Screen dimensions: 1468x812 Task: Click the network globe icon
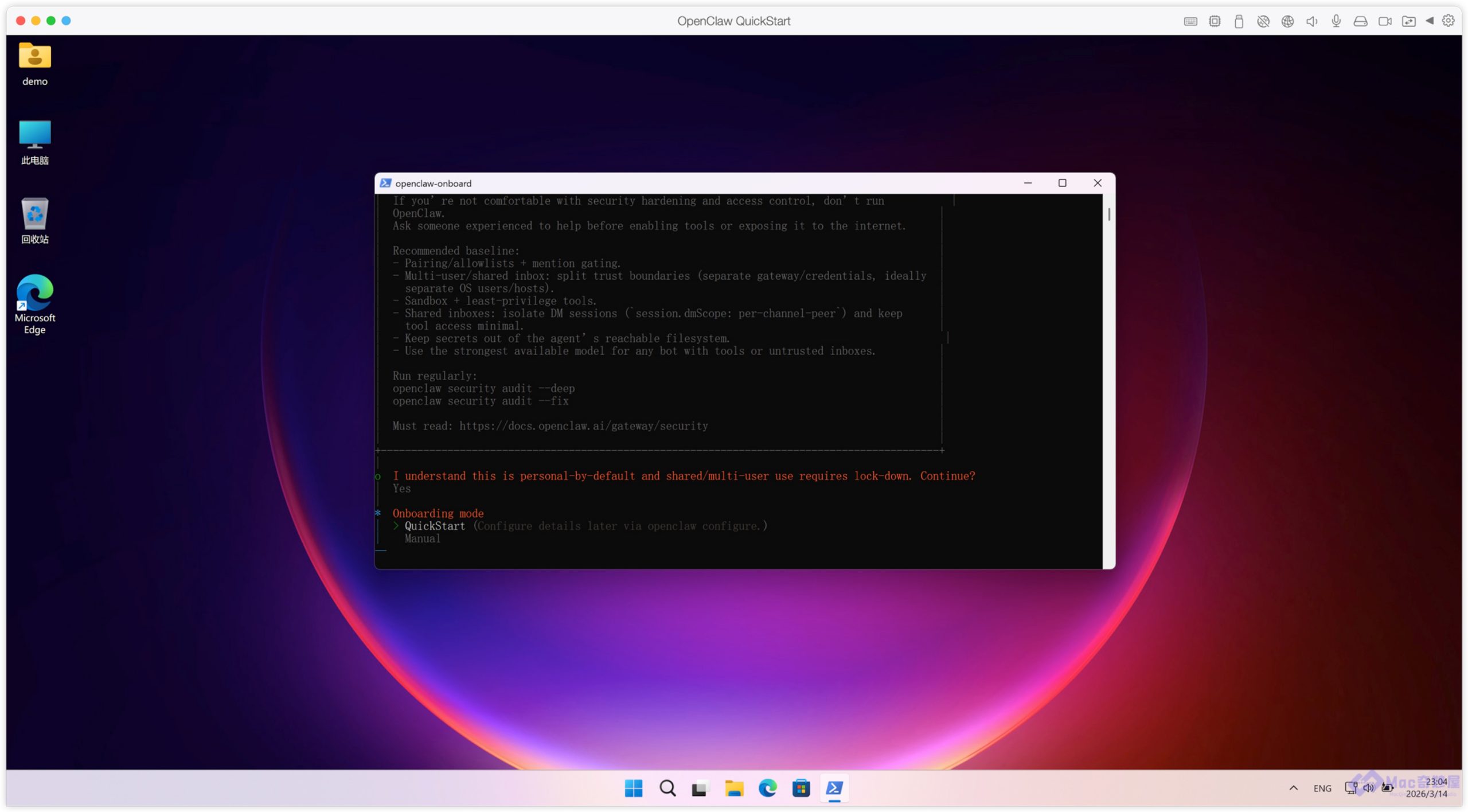pyautogui.click(x=1287, y=21)
